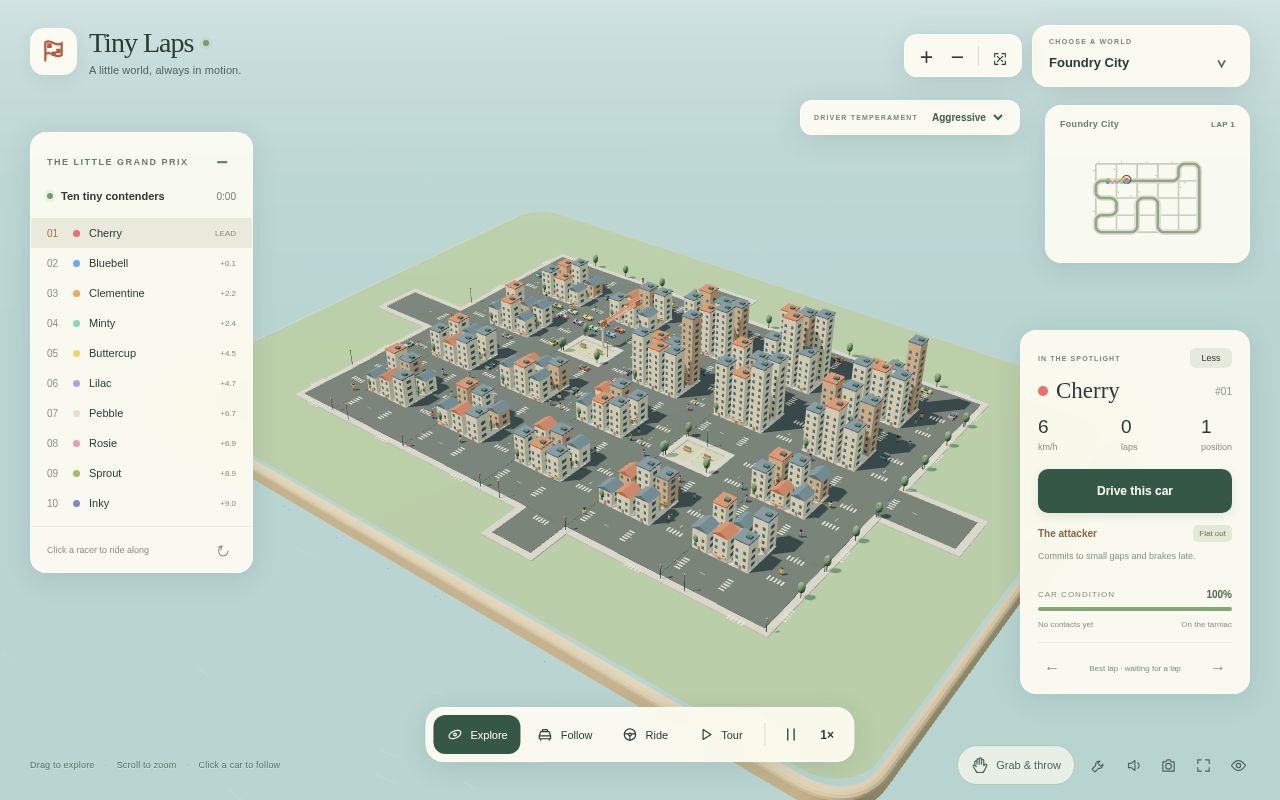Open the wrench settings icon
The image size is (1280, 800).
tap(1098, 765)
